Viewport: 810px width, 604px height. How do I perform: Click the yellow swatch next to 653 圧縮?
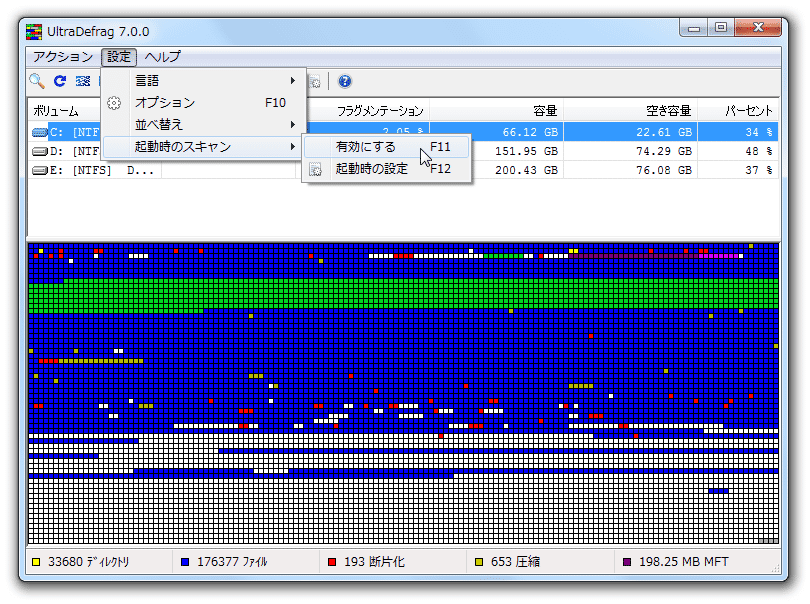(479, 562)
